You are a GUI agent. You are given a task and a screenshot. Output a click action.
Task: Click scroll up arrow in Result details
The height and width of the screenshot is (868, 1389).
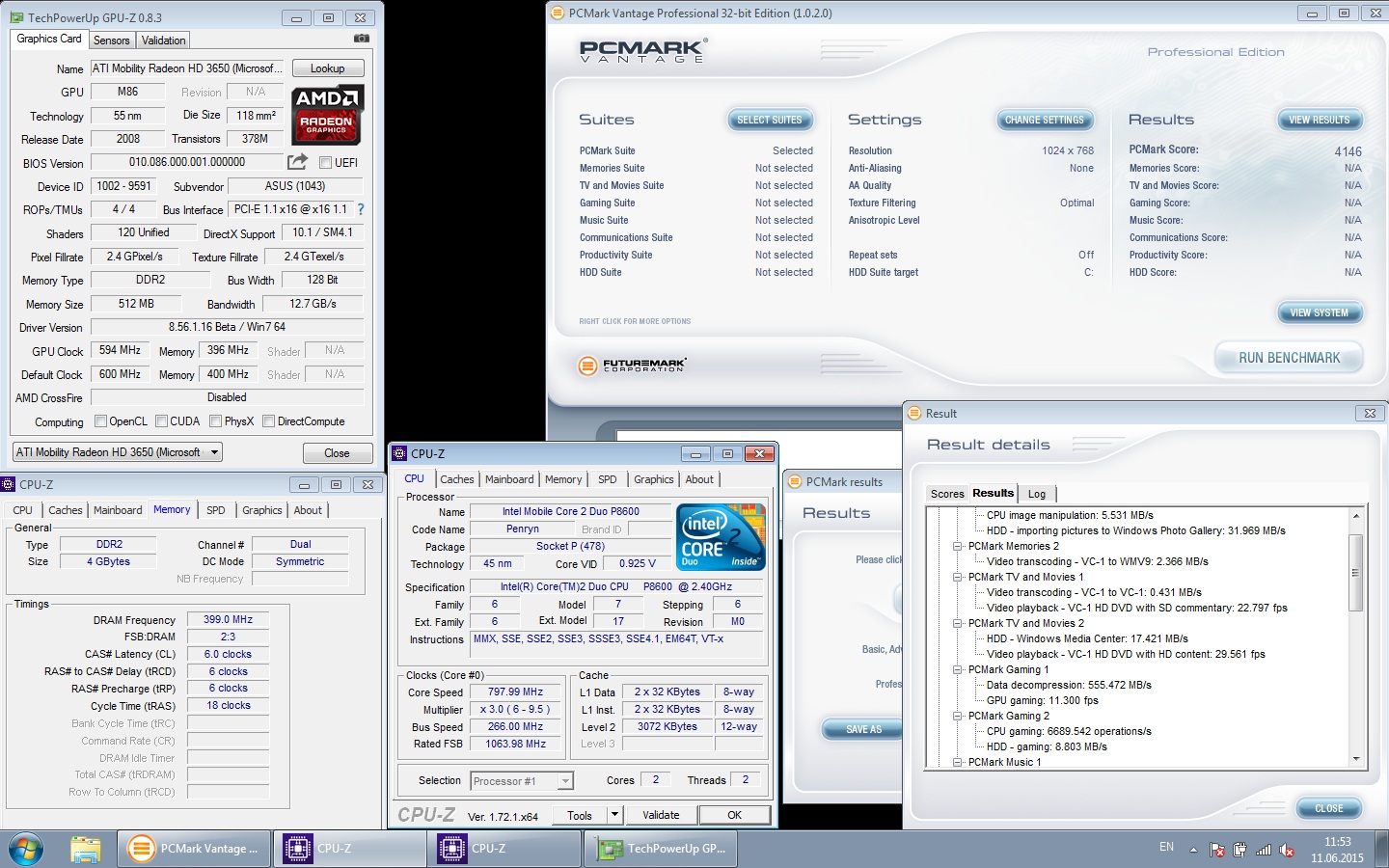1355,516
